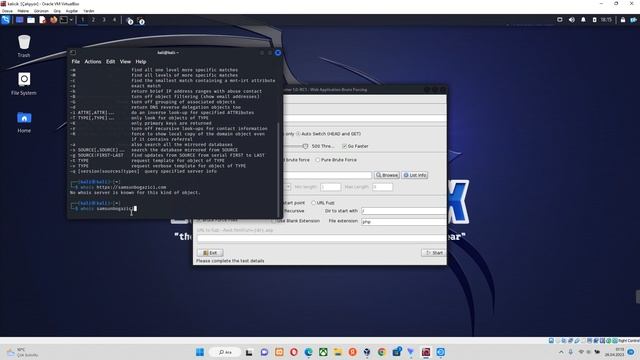
Task: Open Home folder desktop icon
Action: click(x=24, y=122)
